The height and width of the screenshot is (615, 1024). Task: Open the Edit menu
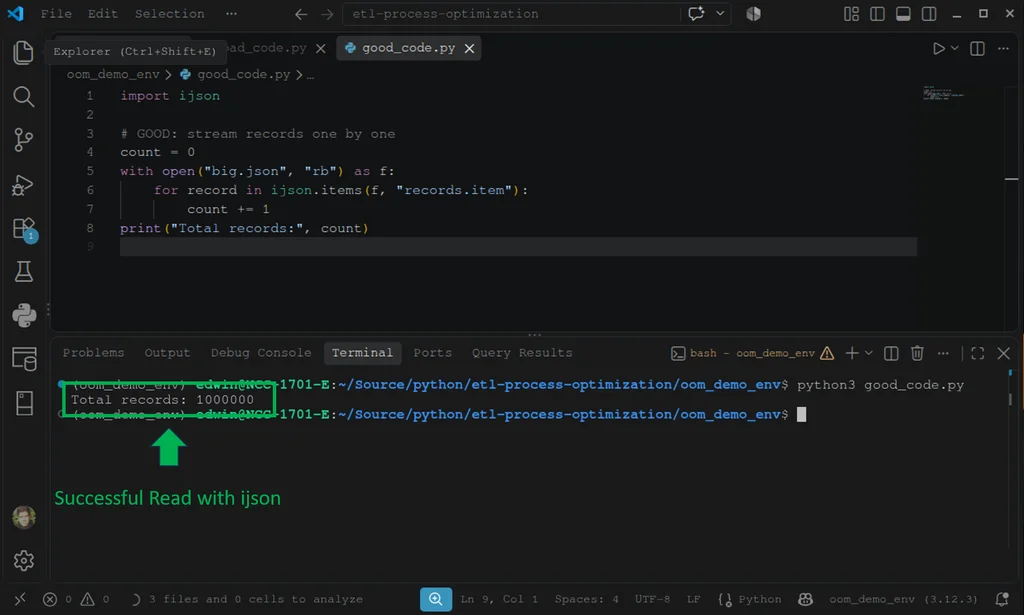[103, 14]
